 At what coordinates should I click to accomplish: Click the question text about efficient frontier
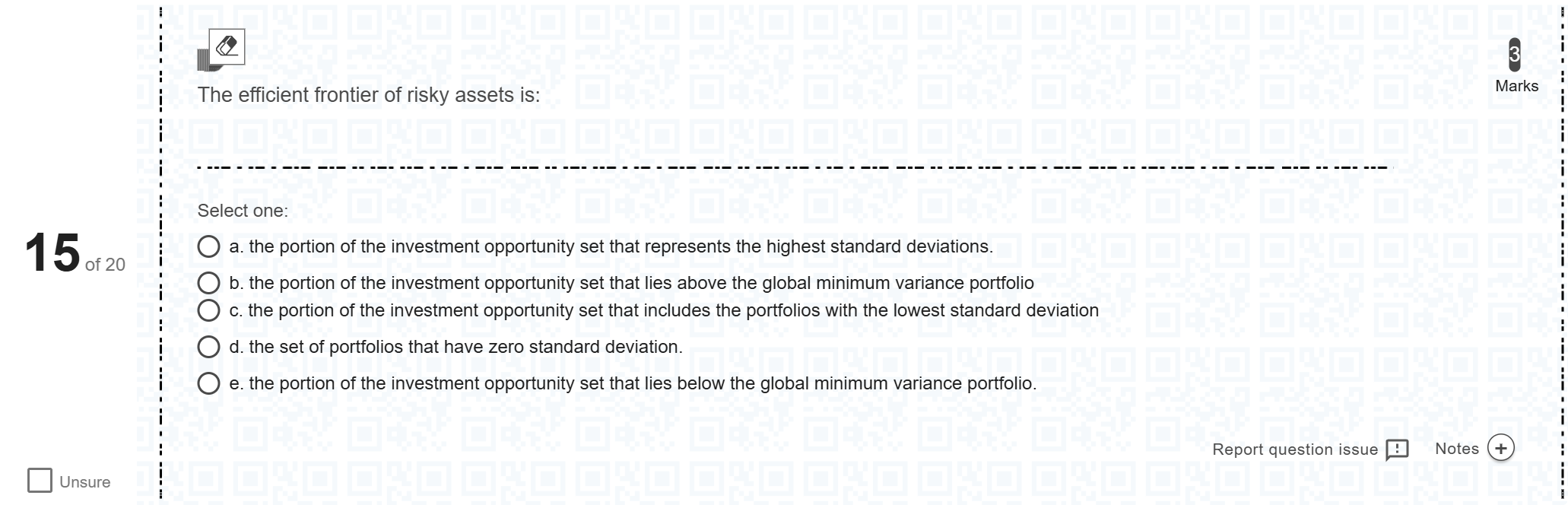[x=369, y=95]
